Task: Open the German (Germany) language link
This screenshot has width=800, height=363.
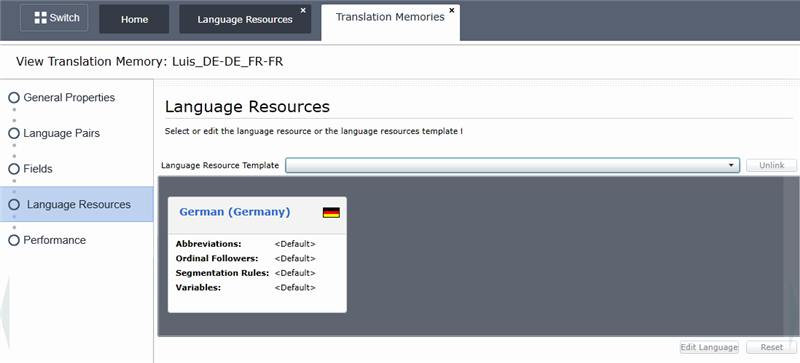Action: pos(235,212)
